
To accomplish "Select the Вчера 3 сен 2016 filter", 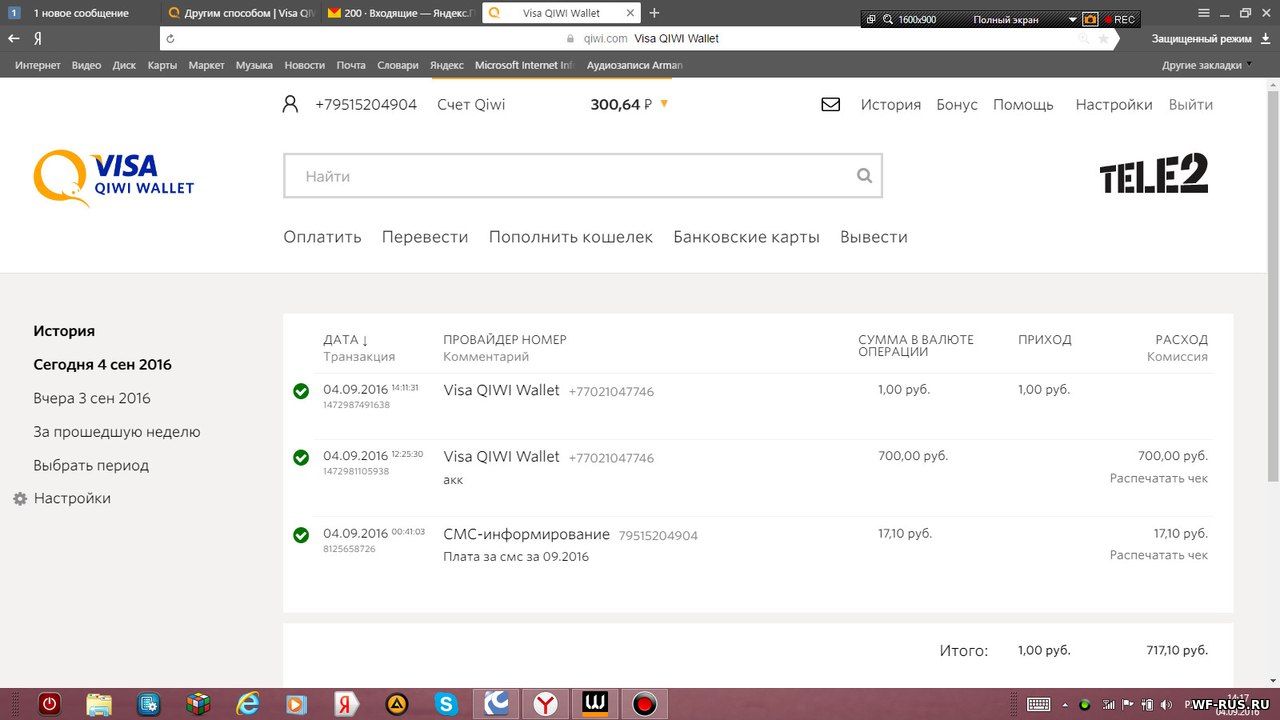I will pyautogui.click(x=92, y=398).
